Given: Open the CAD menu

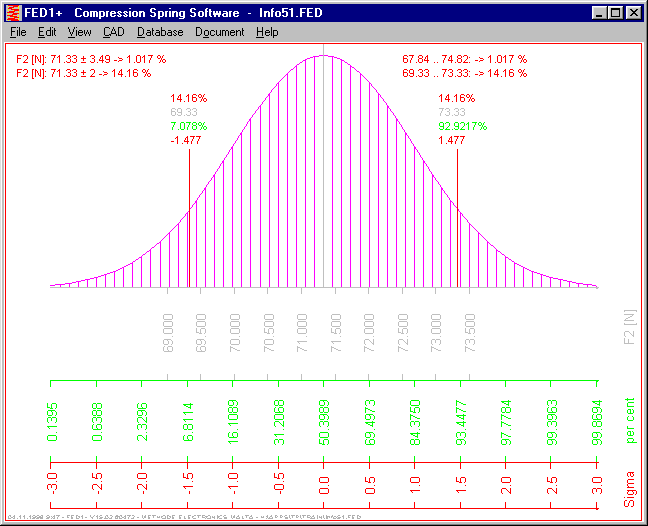Looking at the screenshot, I should 113,32.
